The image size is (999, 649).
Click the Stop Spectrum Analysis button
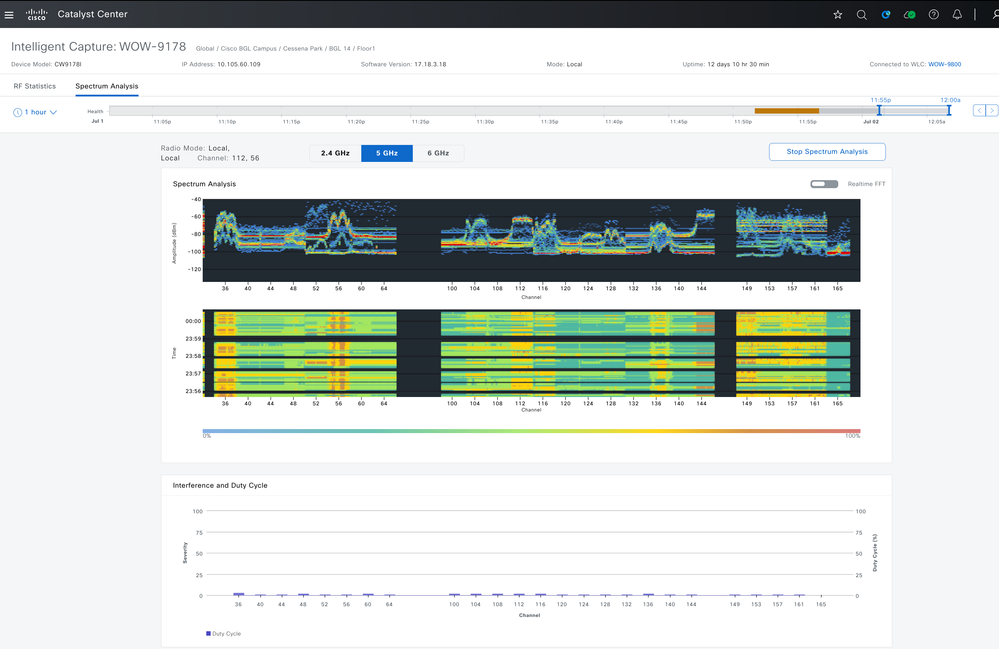[827, 152]
